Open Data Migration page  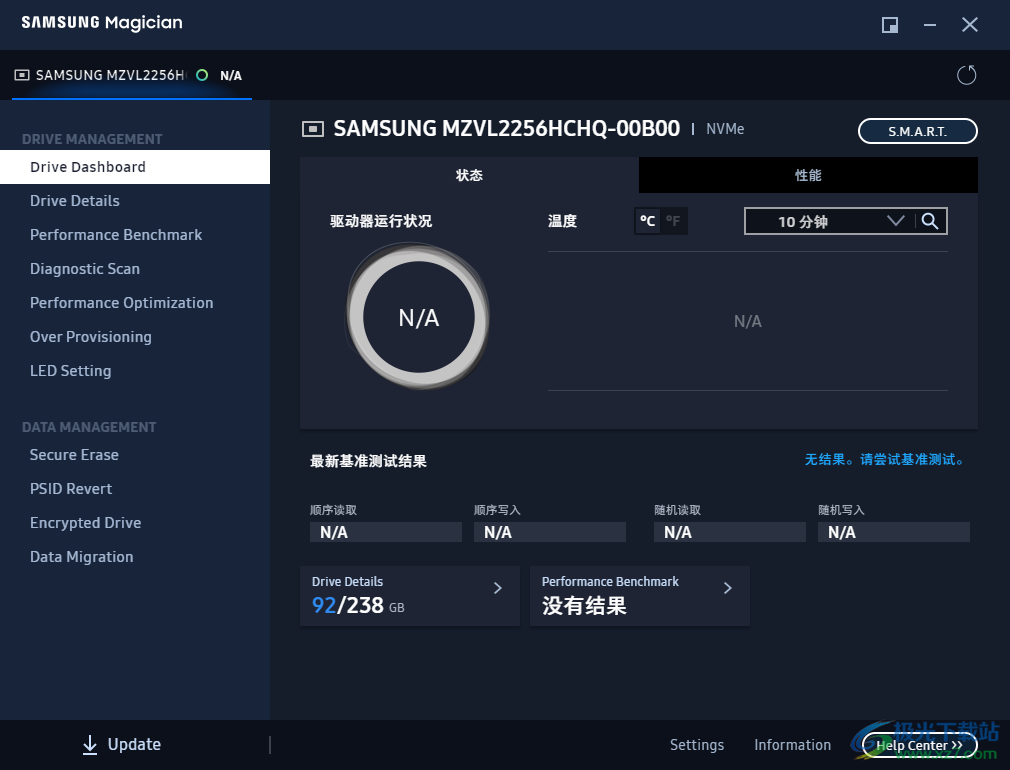point(135,557)
